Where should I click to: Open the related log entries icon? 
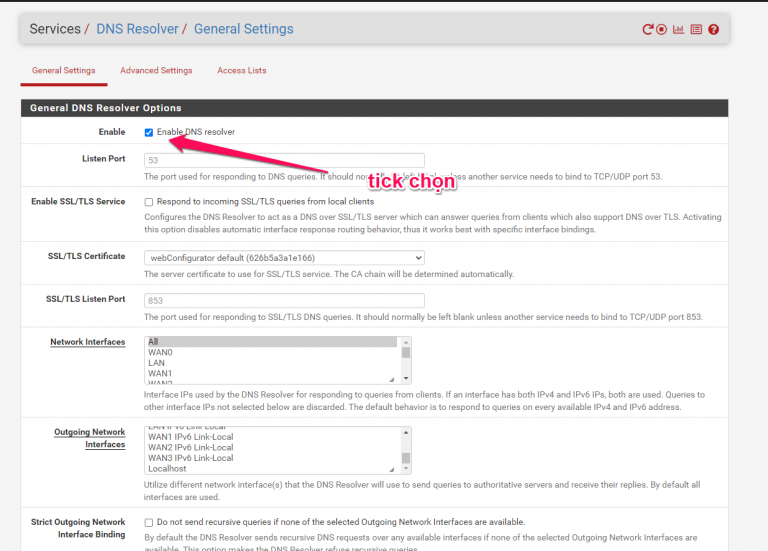(696, 30)
